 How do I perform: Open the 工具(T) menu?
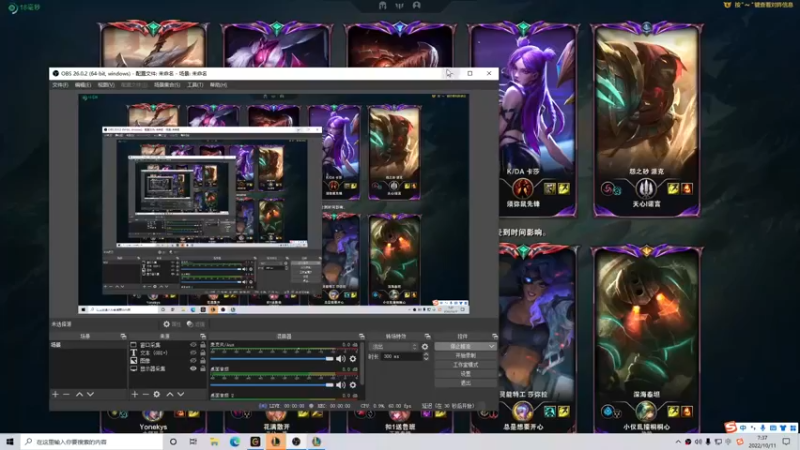[x=195, y=85]
